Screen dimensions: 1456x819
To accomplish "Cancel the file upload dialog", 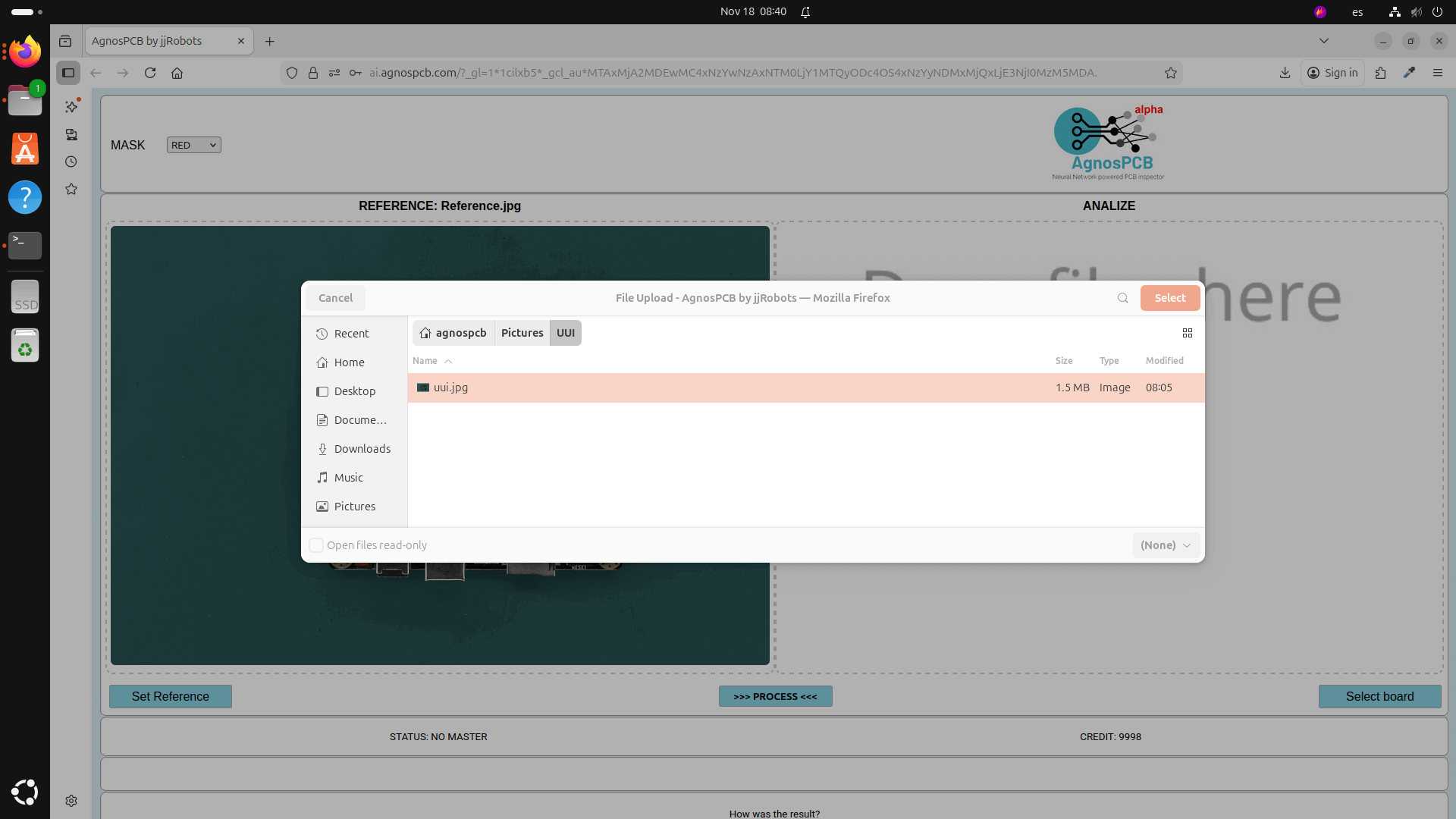I will click(335, 298).
